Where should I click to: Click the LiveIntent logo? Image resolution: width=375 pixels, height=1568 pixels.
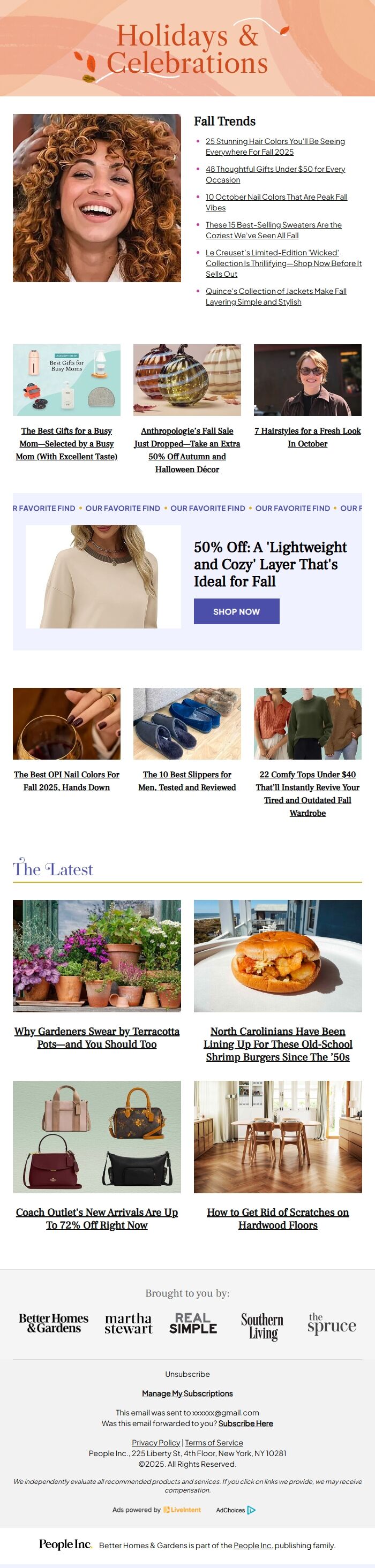coord(182,1510)
